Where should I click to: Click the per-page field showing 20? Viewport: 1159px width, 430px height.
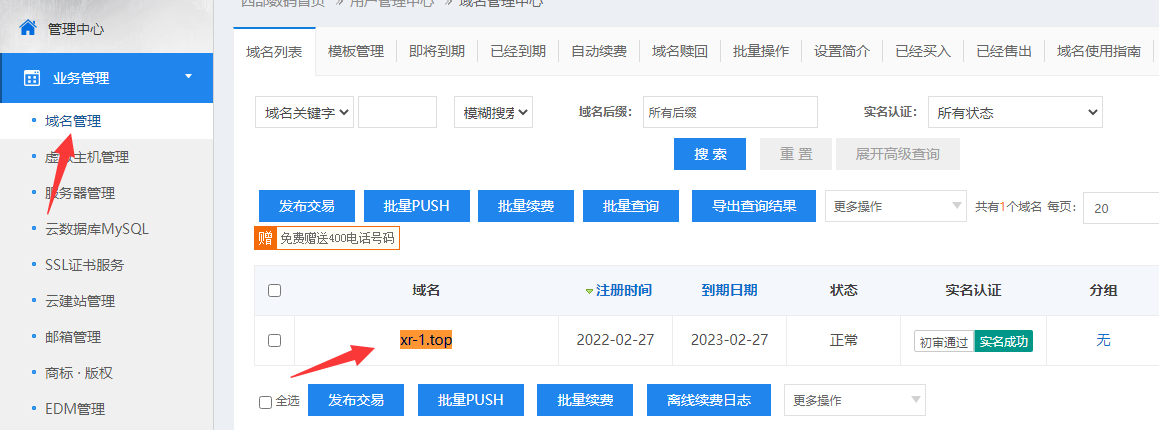(1121, 208)
